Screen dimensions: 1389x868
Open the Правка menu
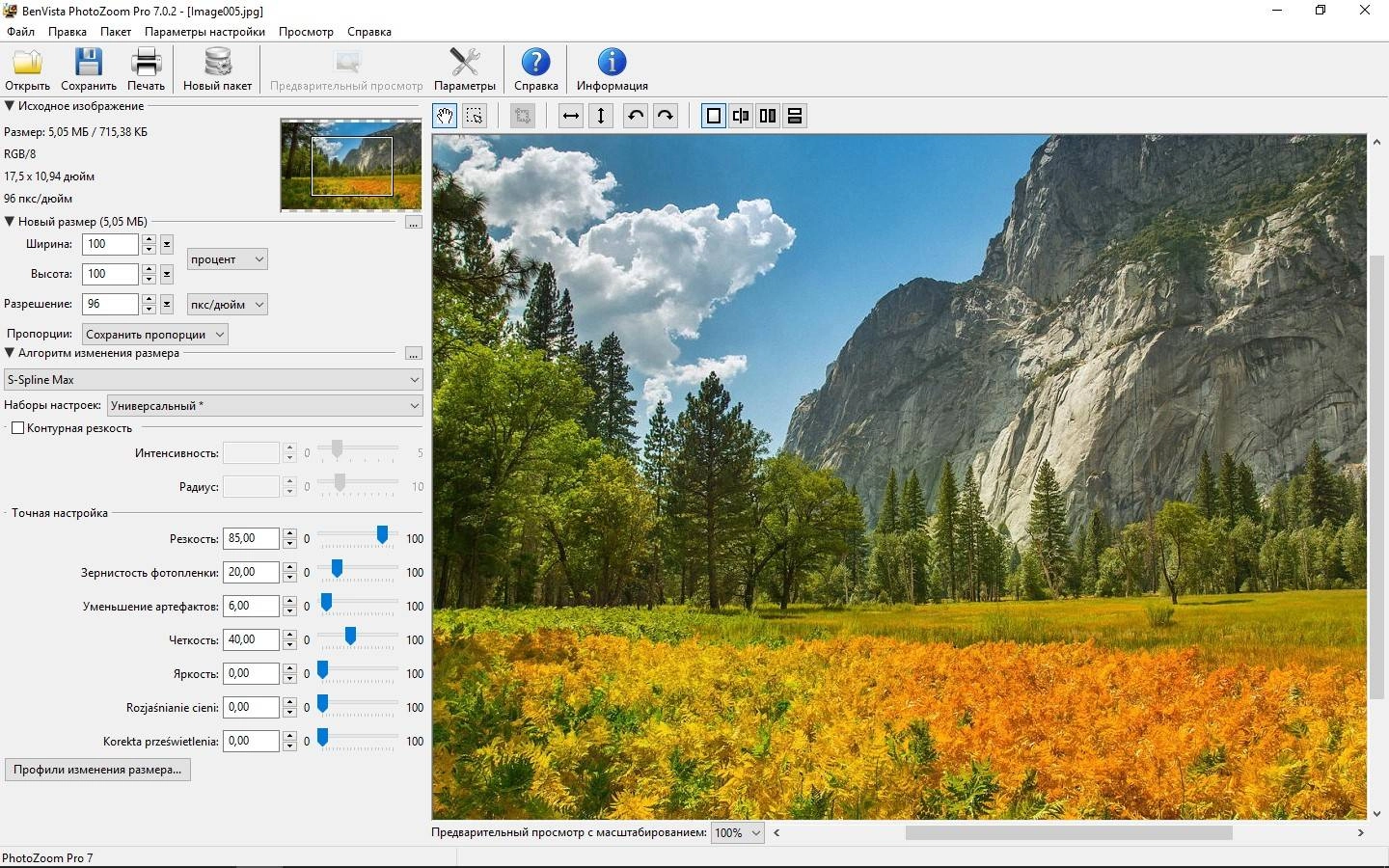click(68, 32)
